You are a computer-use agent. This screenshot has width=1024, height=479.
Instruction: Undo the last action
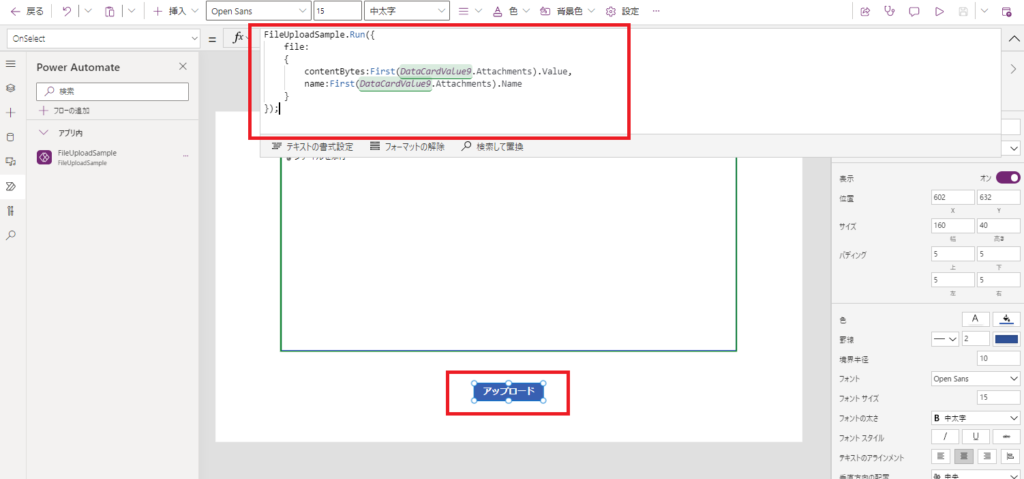coord(67,11)
